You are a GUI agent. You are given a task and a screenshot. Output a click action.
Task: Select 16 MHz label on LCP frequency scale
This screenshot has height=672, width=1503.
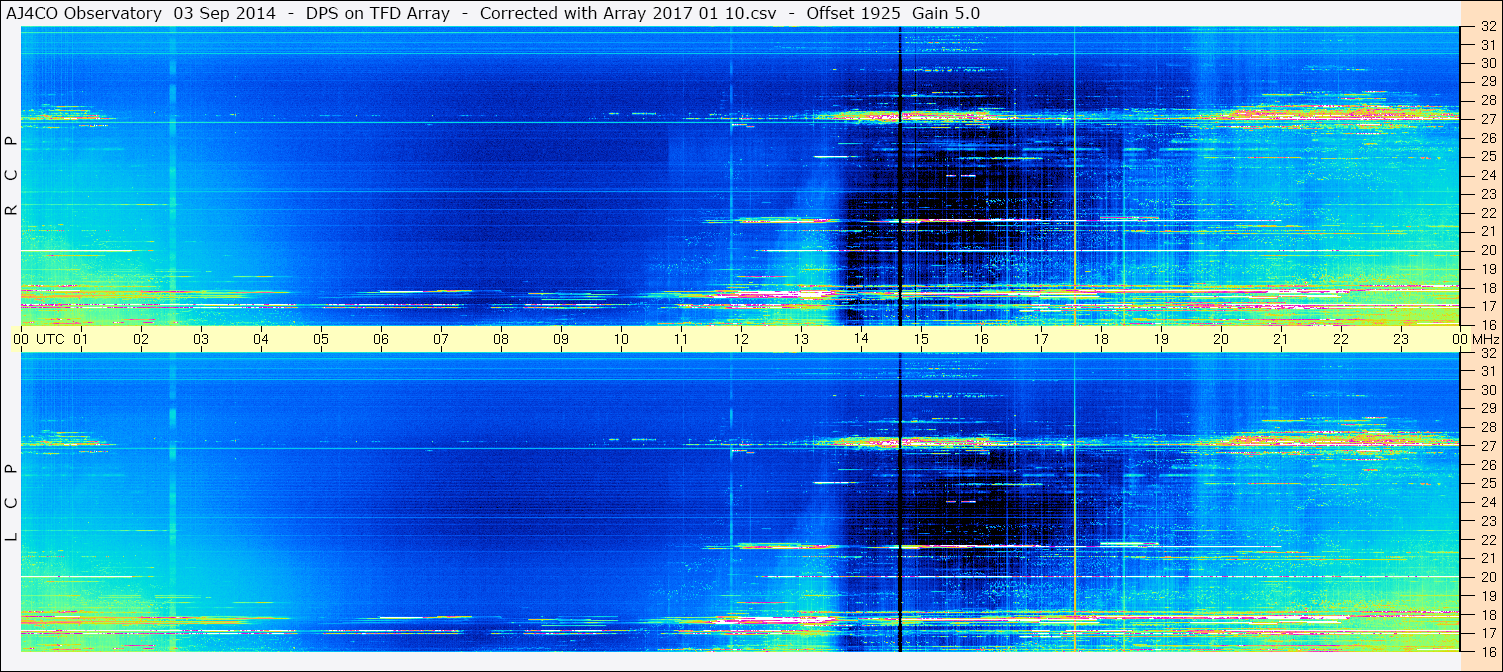click(x=1487, y=651)
